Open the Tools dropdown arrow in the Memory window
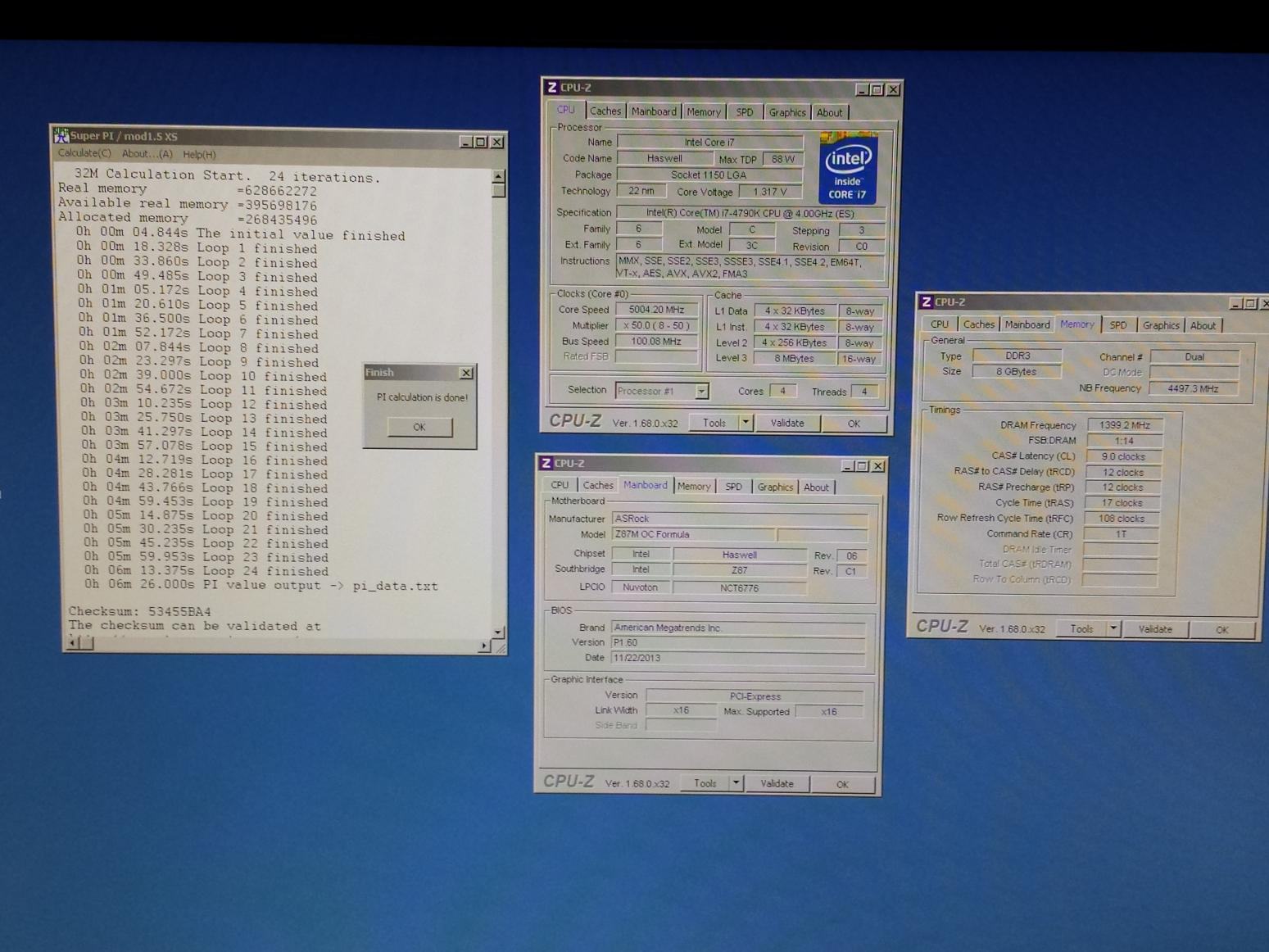Image resolution: width=1269 pixels, height=952 pixels. pos(1113,629)
